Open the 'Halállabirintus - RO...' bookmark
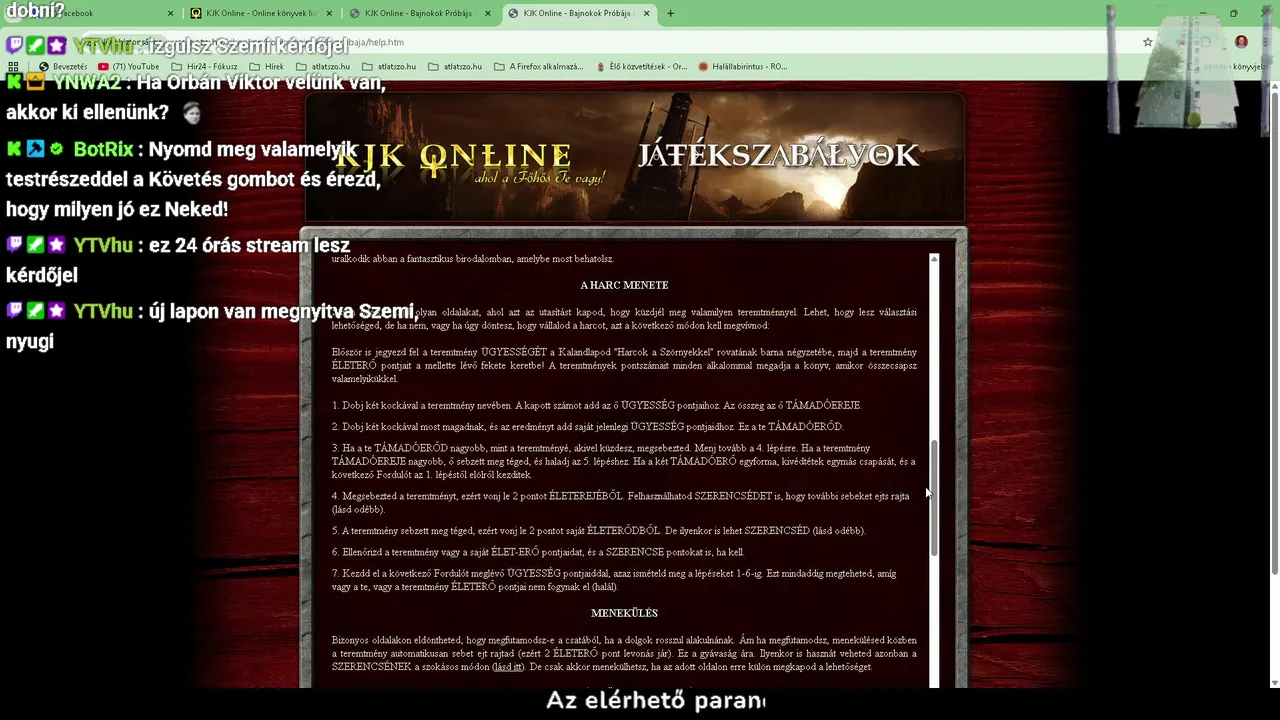Image resolution: width=1280 pixels, height=720 pixels. (x=742, y=66)
